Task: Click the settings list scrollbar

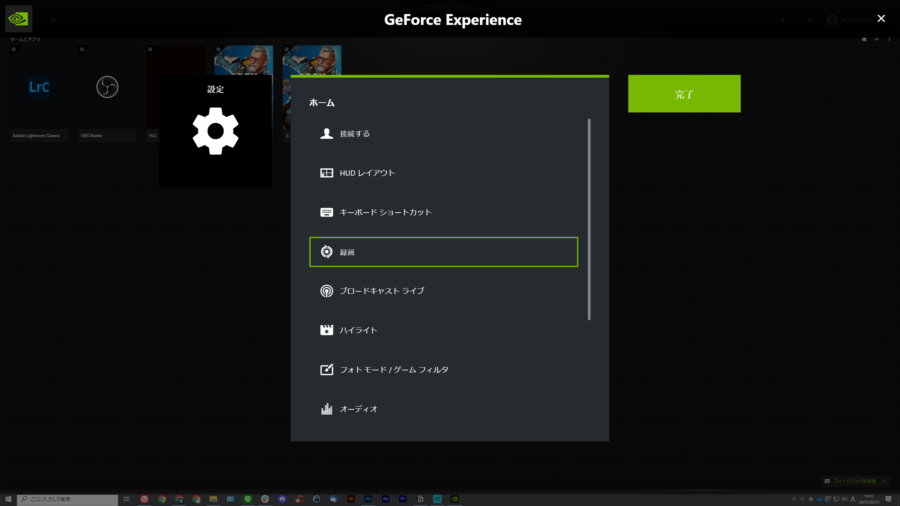Action: 589,219
